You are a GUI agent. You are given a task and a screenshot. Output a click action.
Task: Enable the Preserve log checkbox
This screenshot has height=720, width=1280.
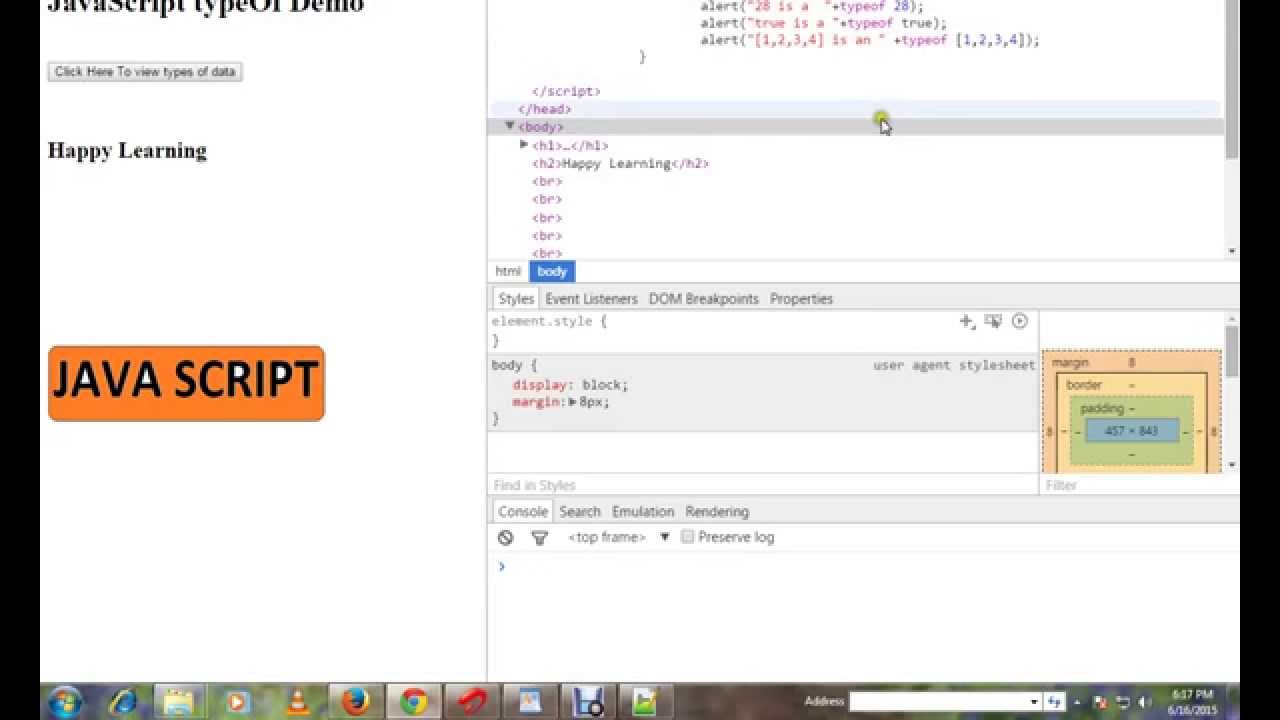[687, 537]
